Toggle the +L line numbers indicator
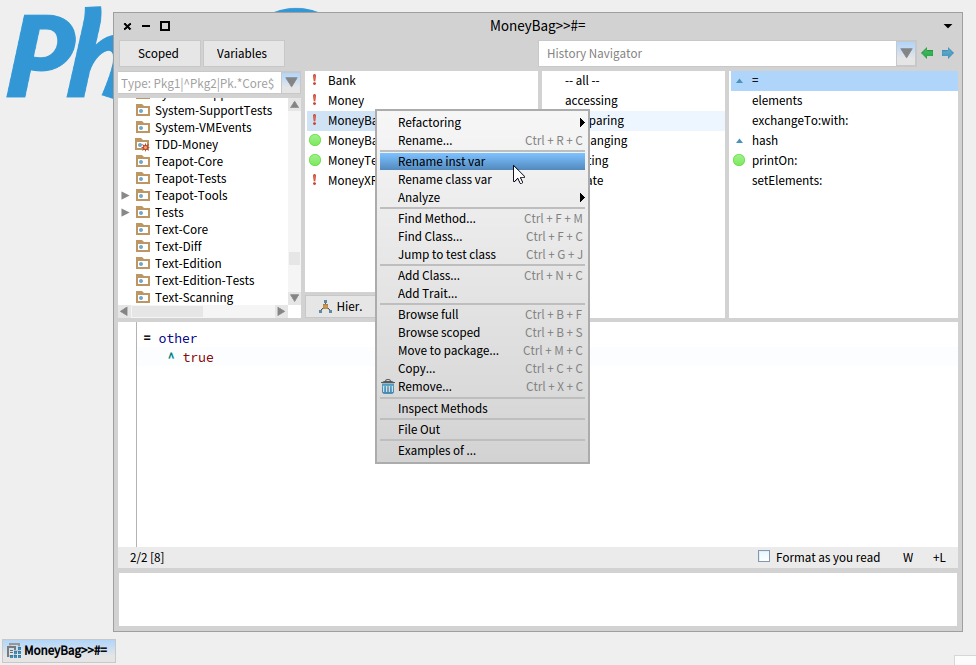 pyautogui.click(x=939, y=558)
